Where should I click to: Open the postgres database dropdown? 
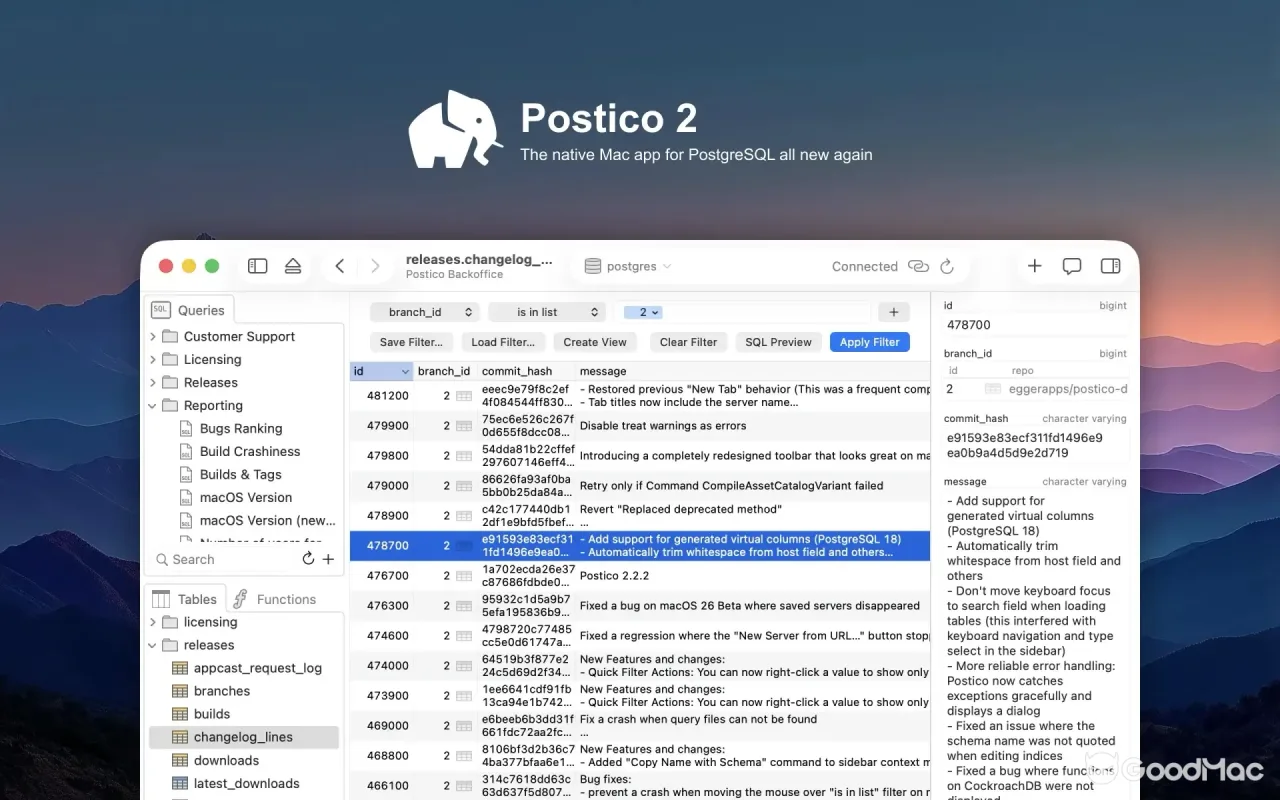click(628, 266)
